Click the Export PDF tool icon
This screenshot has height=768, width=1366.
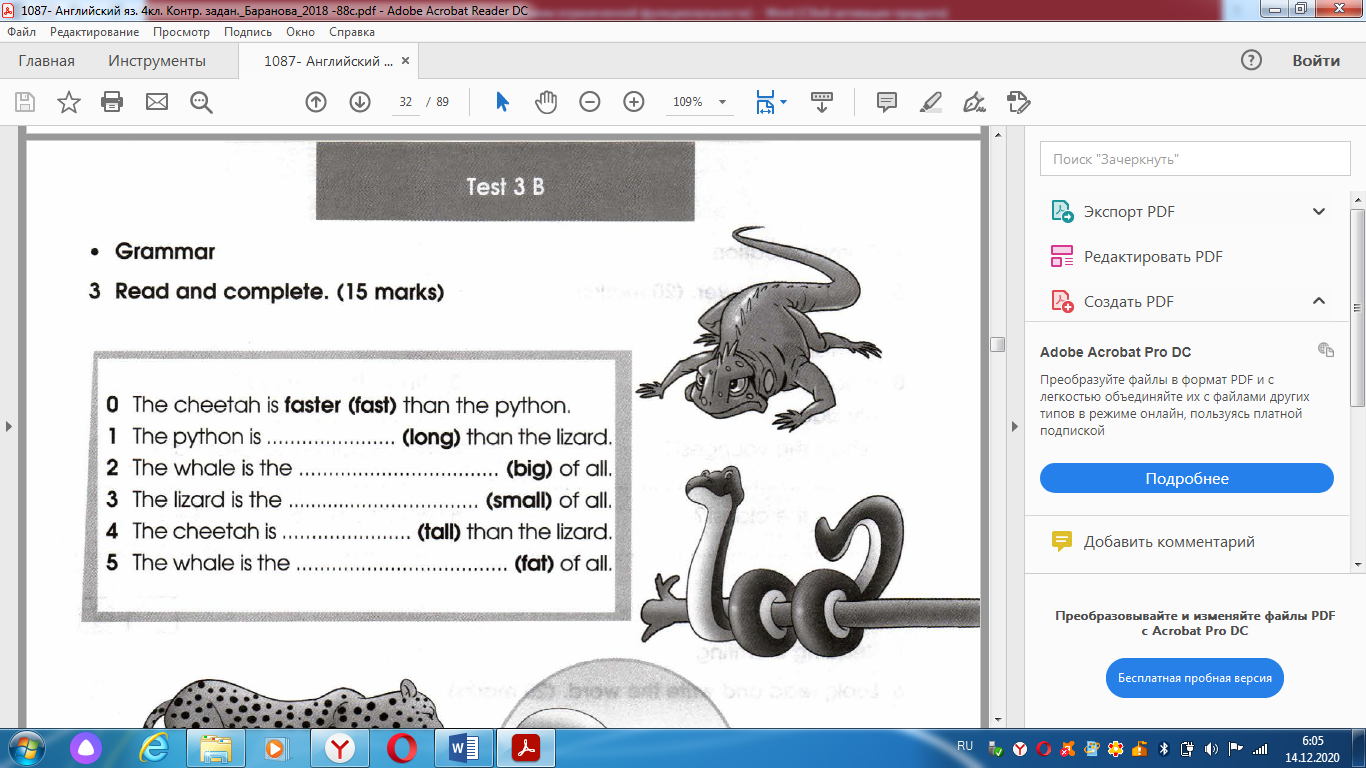pyautogui.click(x=1061, y=212)
